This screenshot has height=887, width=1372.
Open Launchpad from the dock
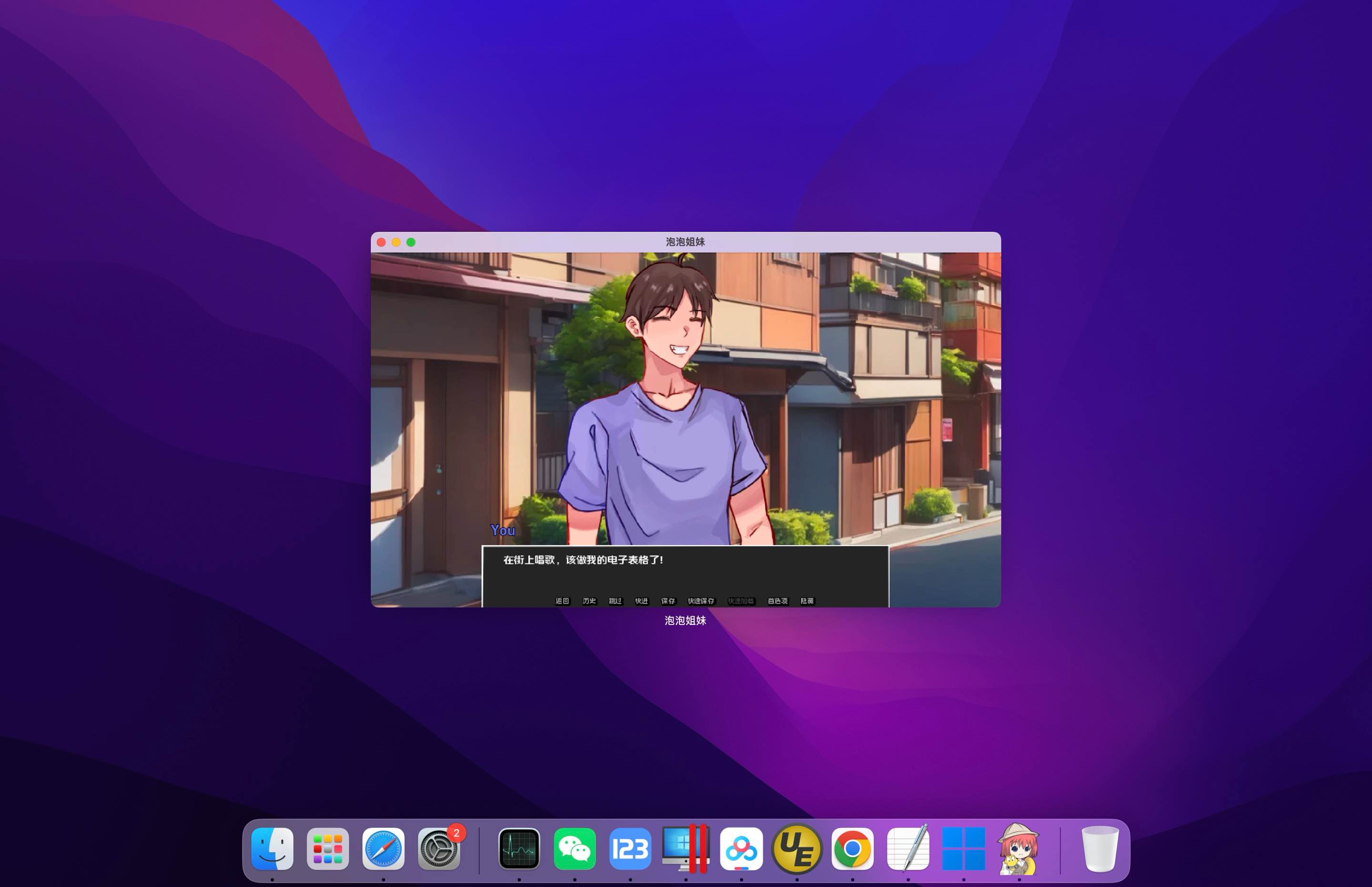(x=328, y=848)
